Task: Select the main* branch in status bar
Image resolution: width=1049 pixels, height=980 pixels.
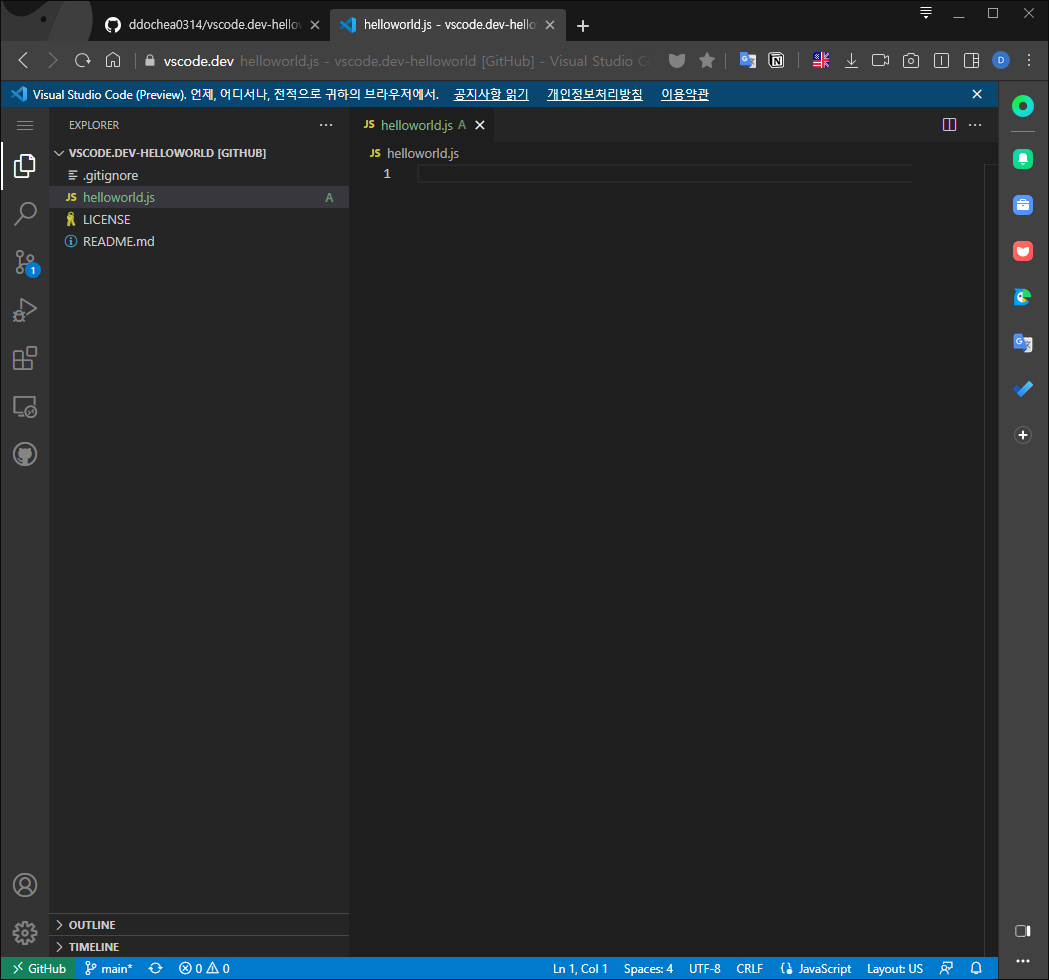Action: coord(109,968)
